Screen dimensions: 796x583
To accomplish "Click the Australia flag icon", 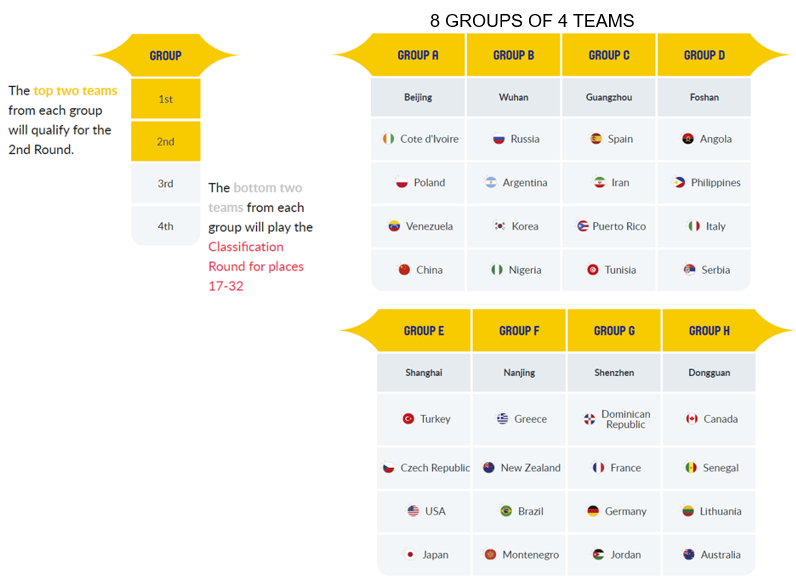I will 689,555.
